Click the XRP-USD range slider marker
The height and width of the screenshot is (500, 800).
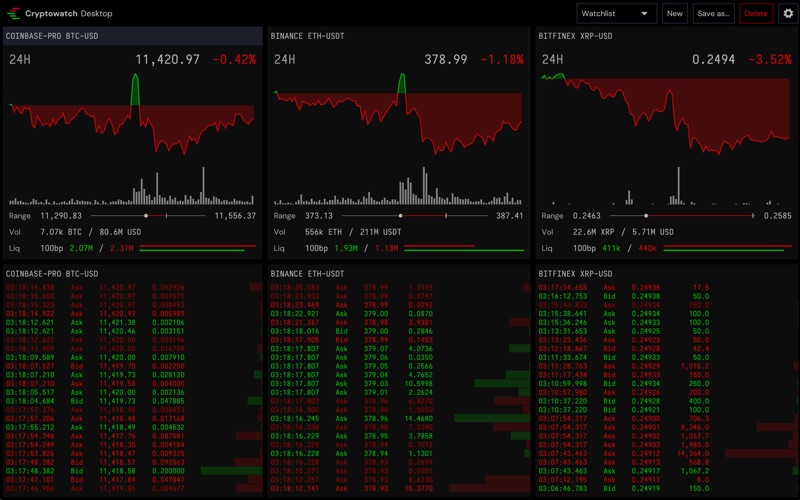(646, 216)
